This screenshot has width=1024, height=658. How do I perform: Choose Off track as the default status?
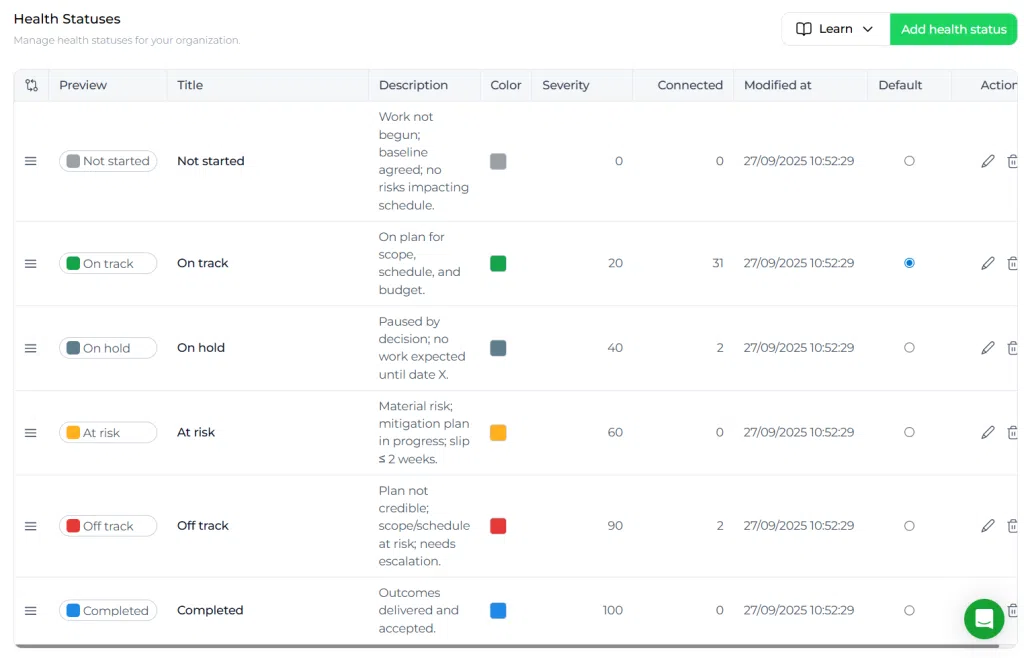click(x=909, y=525)
